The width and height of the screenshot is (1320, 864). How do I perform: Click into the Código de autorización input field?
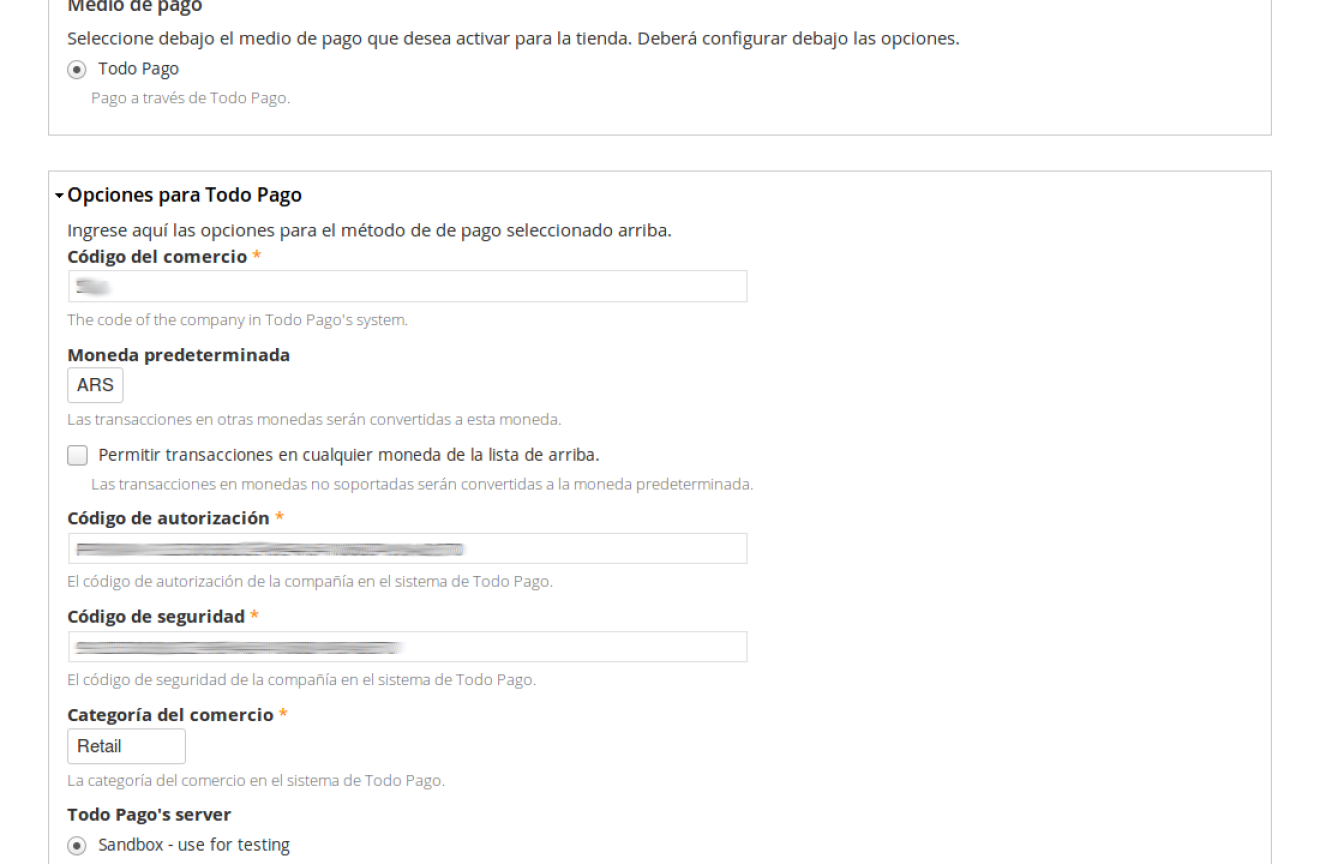(x=407, y=549)
